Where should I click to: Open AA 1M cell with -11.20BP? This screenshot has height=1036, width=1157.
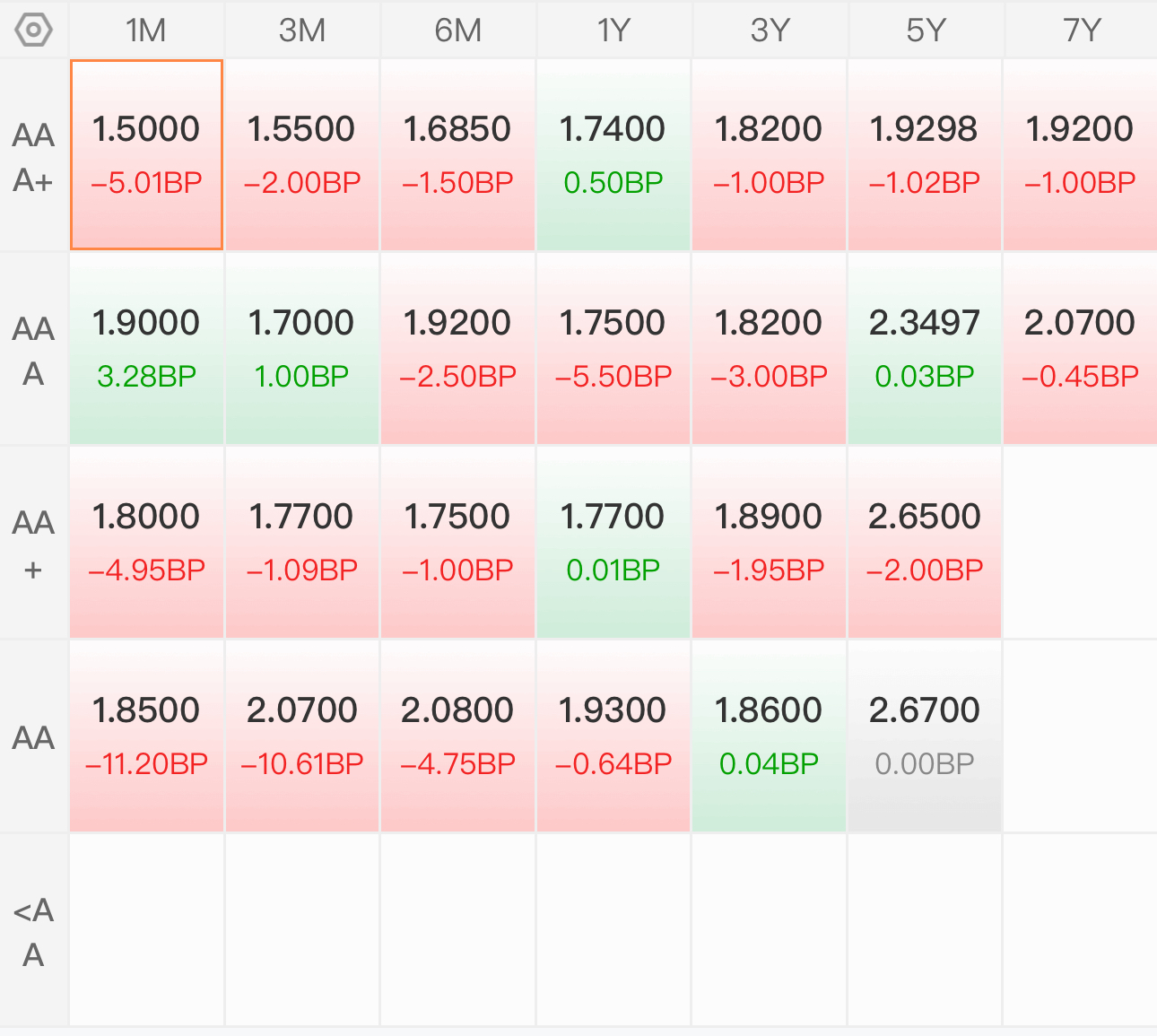tap(146, 736)
